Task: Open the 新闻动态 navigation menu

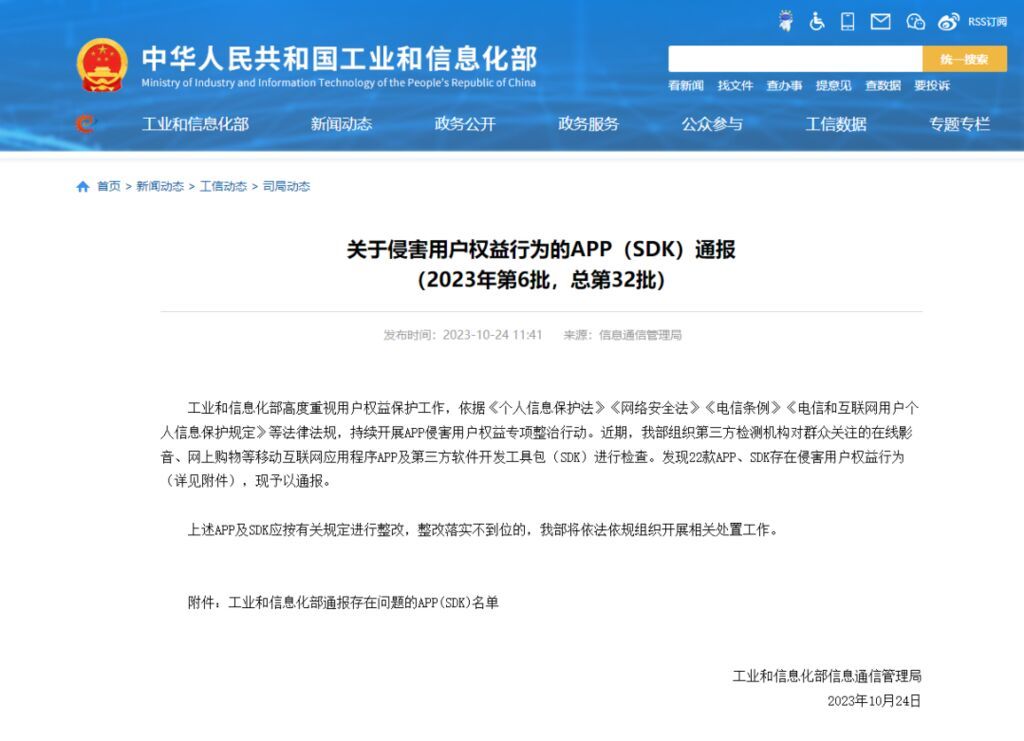Action: (341, 124)
